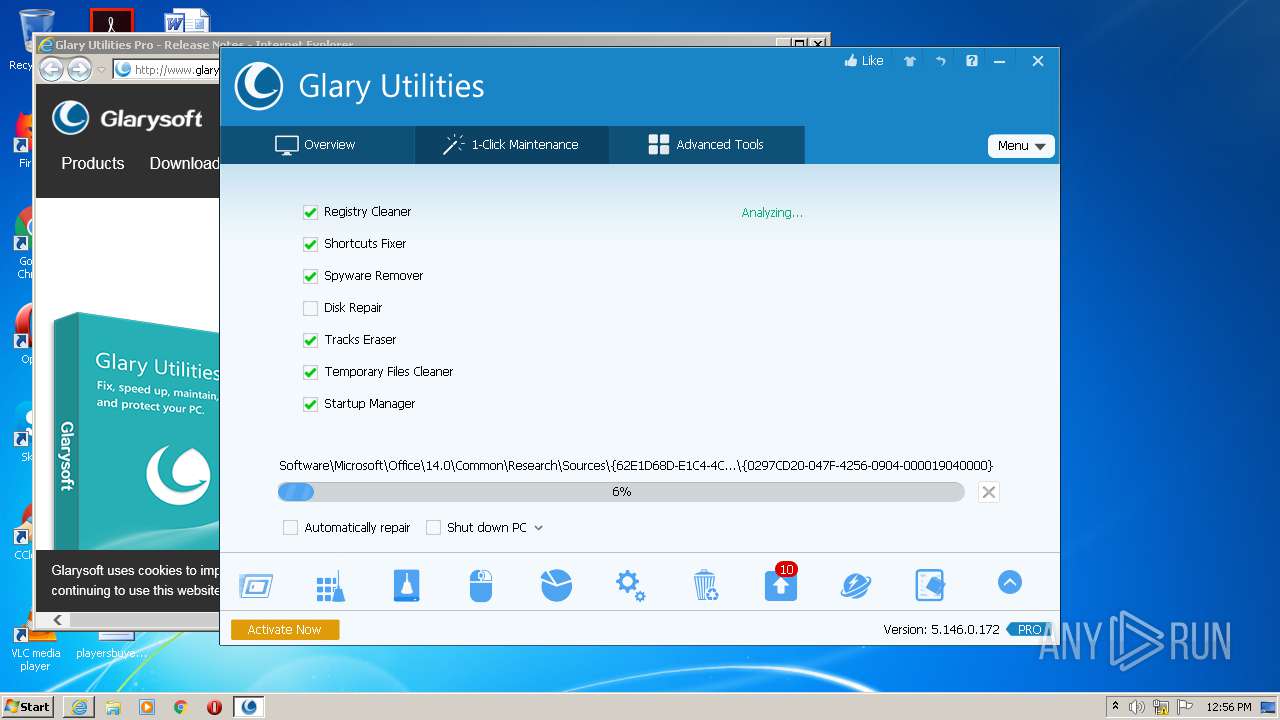1280x720 pixels.
Task: Click the registry path text above progress bar
Action: [x=636, y=466]
